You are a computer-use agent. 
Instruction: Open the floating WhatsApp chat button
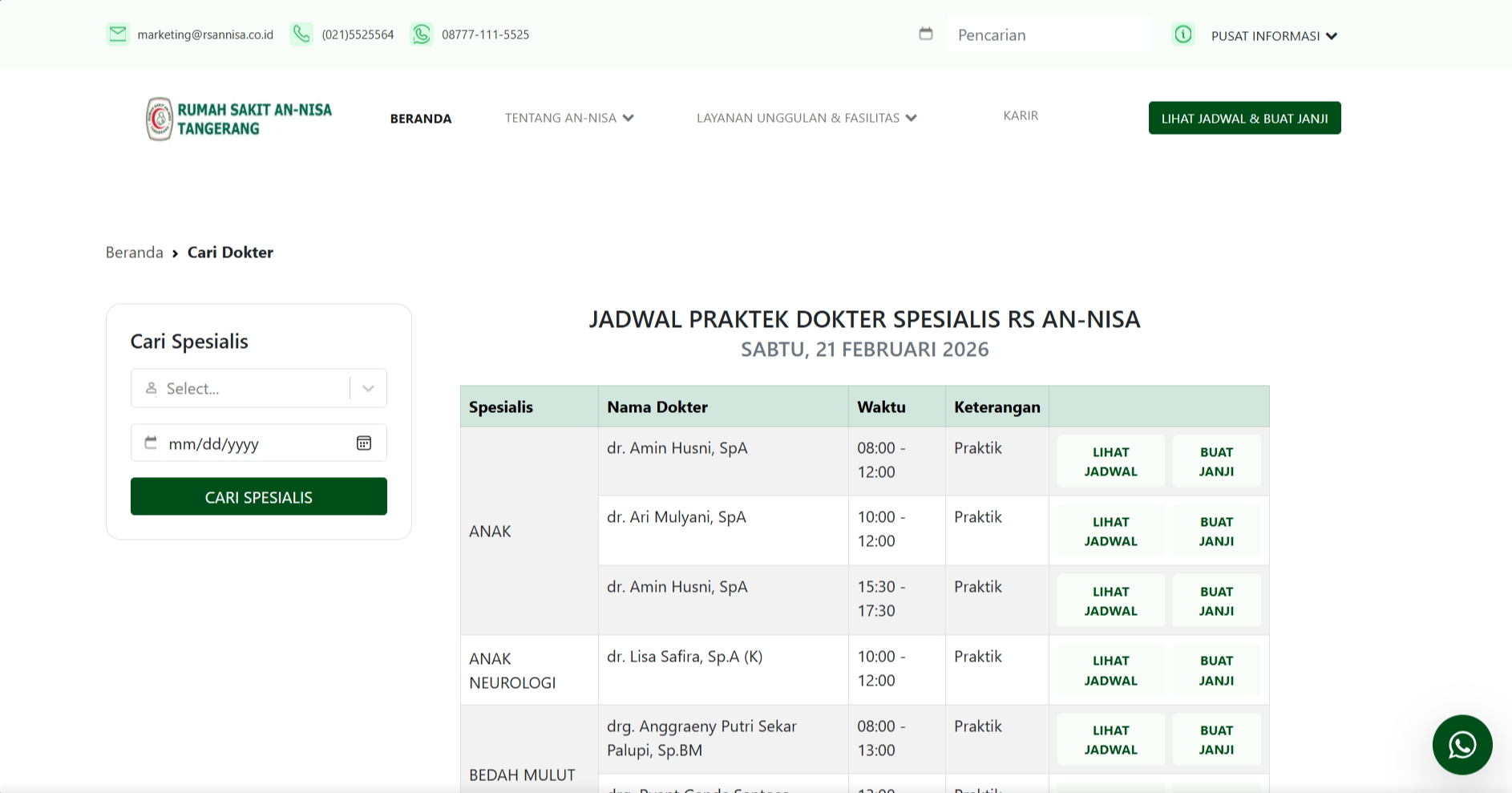point(1462,744)
